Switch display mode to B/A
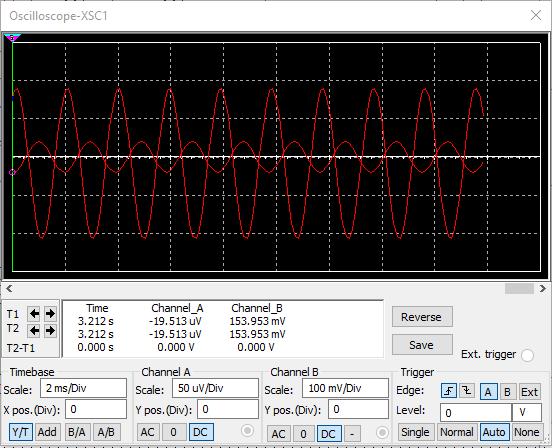The width and height of the screenshot is (552, 448). click(77, 432)
